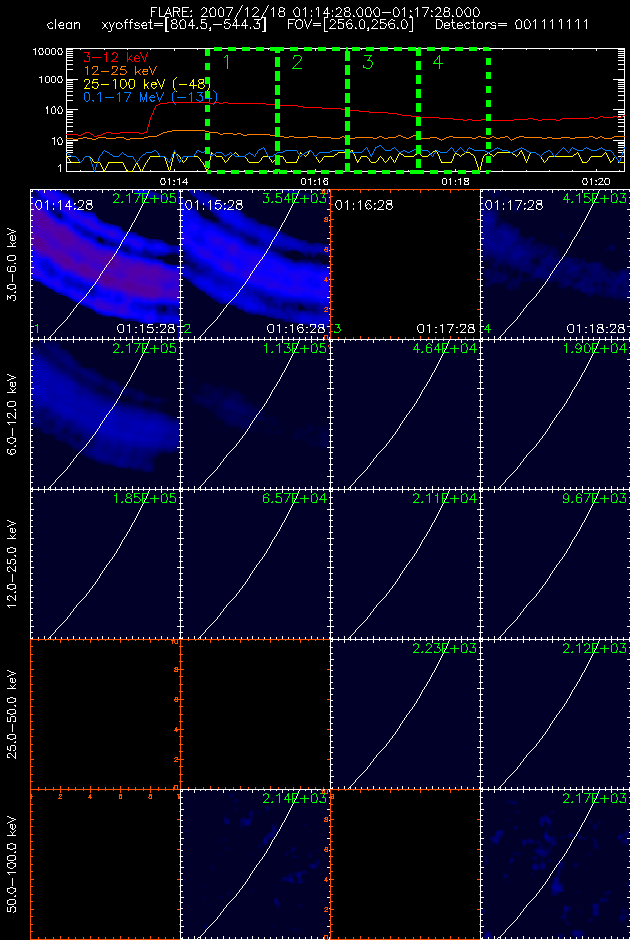Image resolution: width=630 pixels, height=940 pixels.
Task: Click the 1.13E+05 value label
Action: (294, 348)
